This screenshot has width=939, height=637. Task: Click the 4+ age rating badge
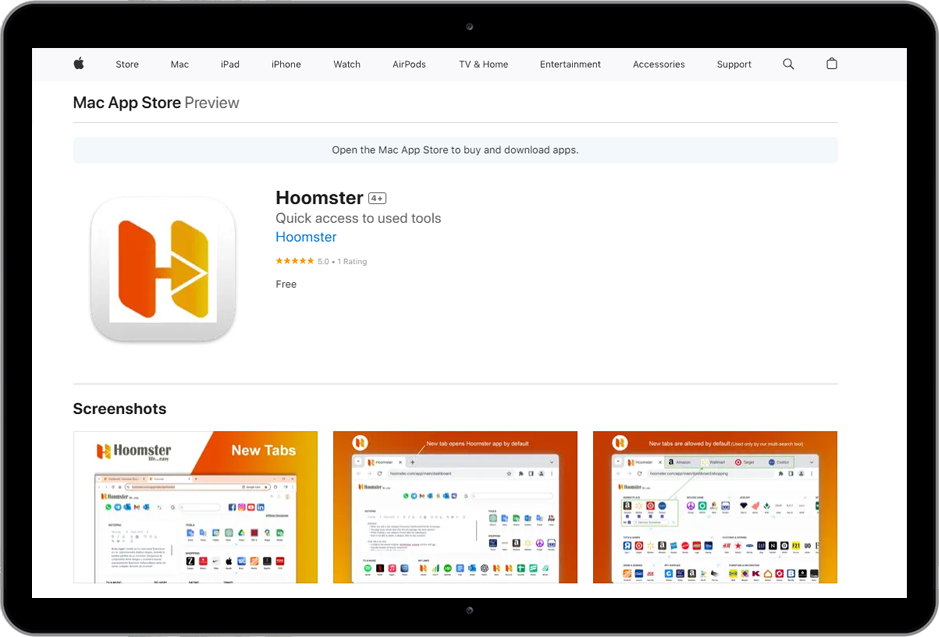coord(377,198)
